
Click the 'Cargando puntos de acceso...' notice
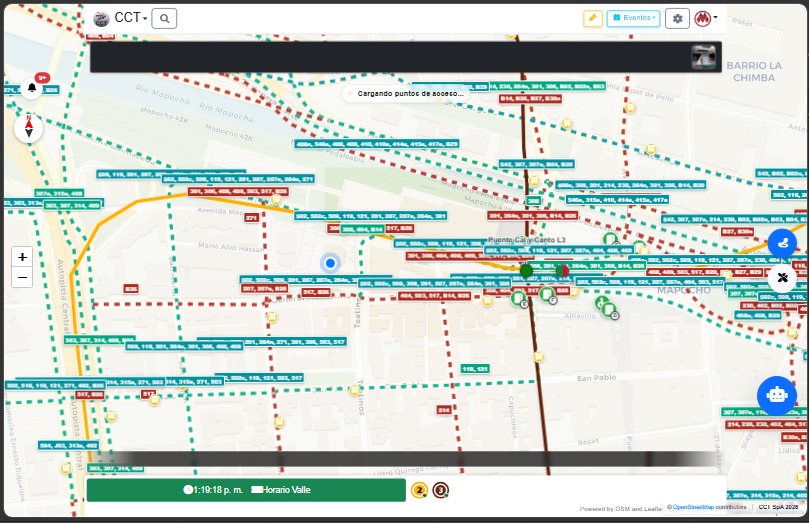coord(407,94)
